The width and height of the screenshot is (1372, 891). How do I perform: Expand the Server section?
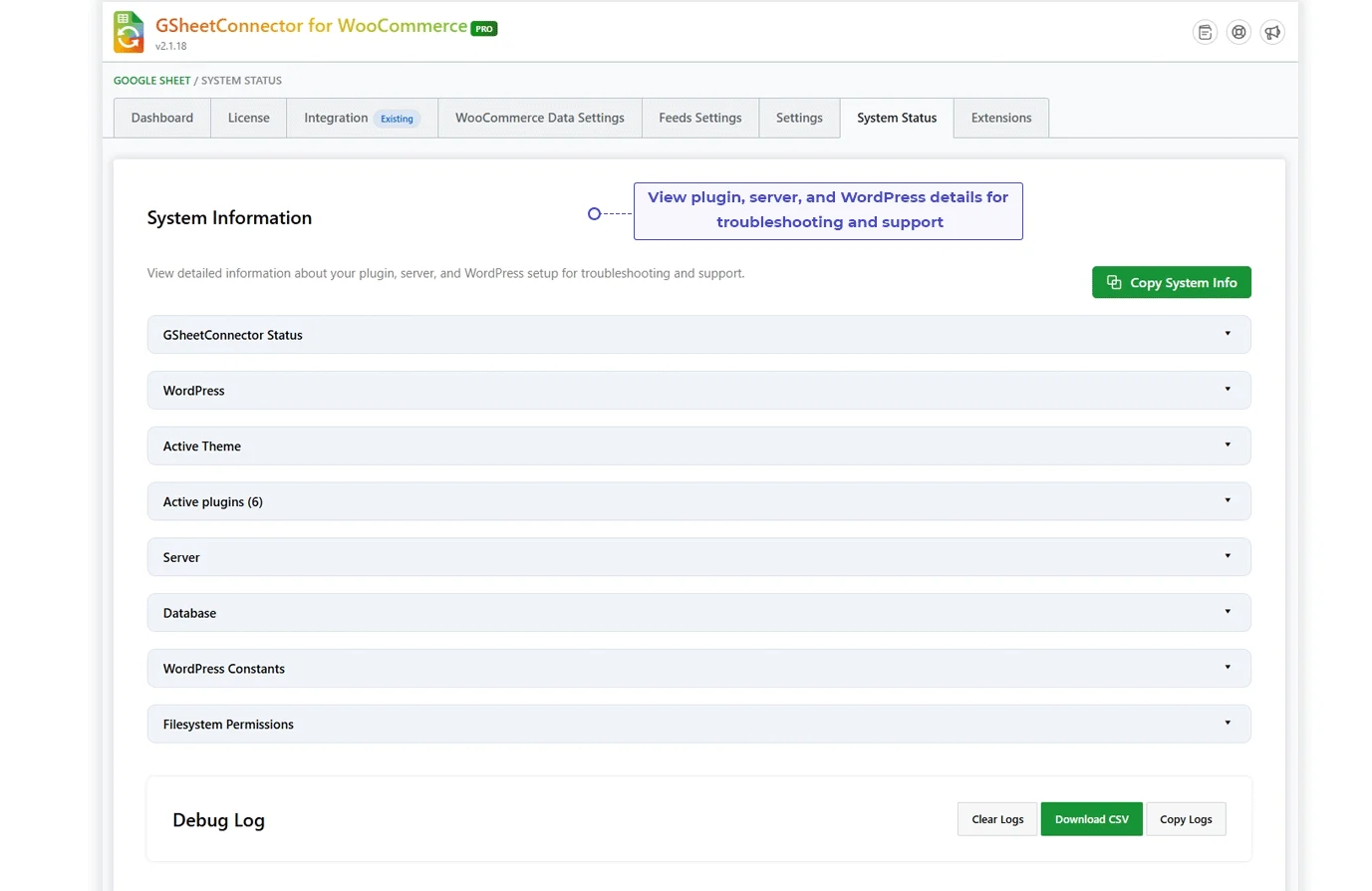pos(699,557)
